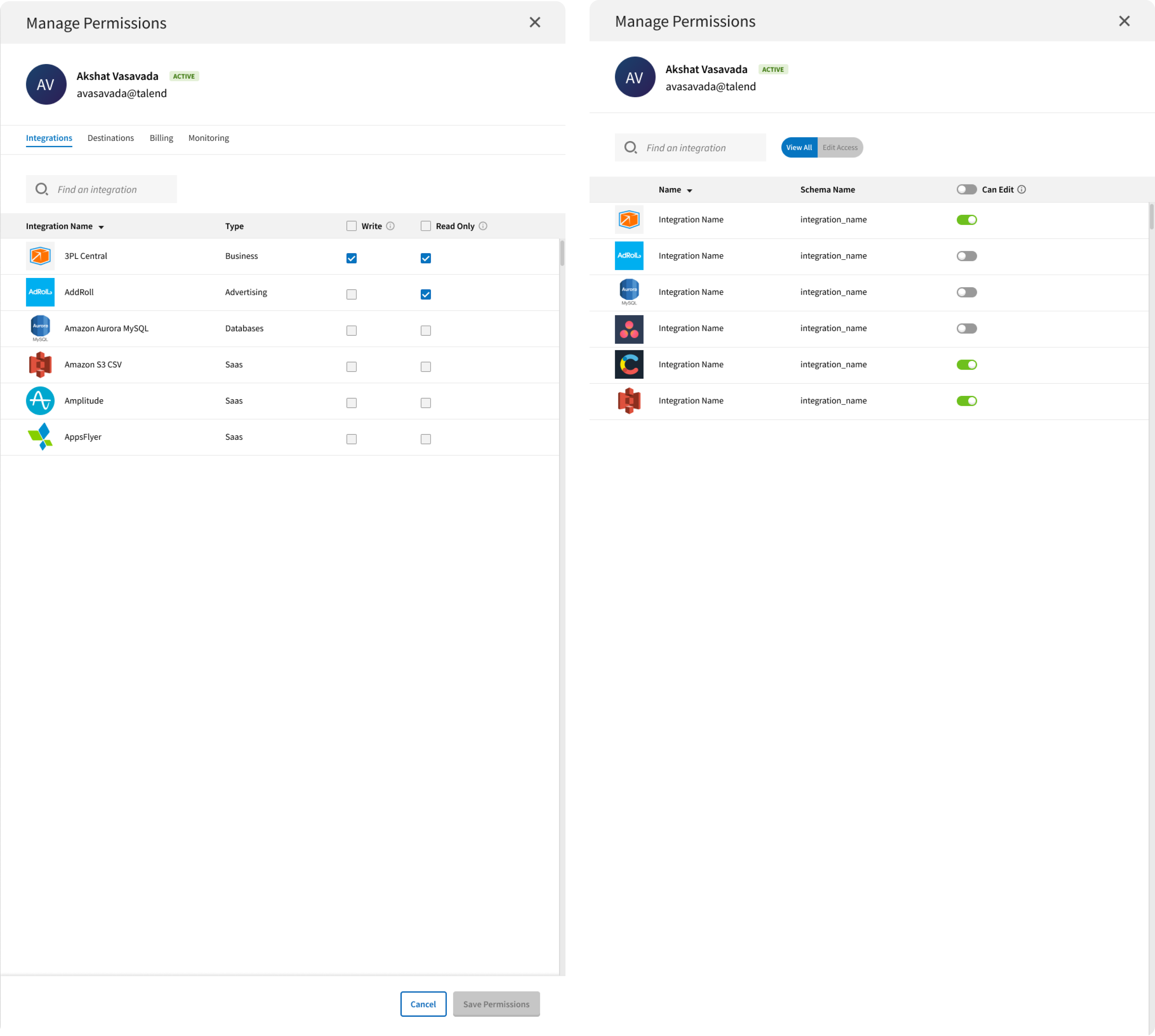Click the left panel vertical scrollbar
1155x1036 pixels.
(x=562, y=253)
